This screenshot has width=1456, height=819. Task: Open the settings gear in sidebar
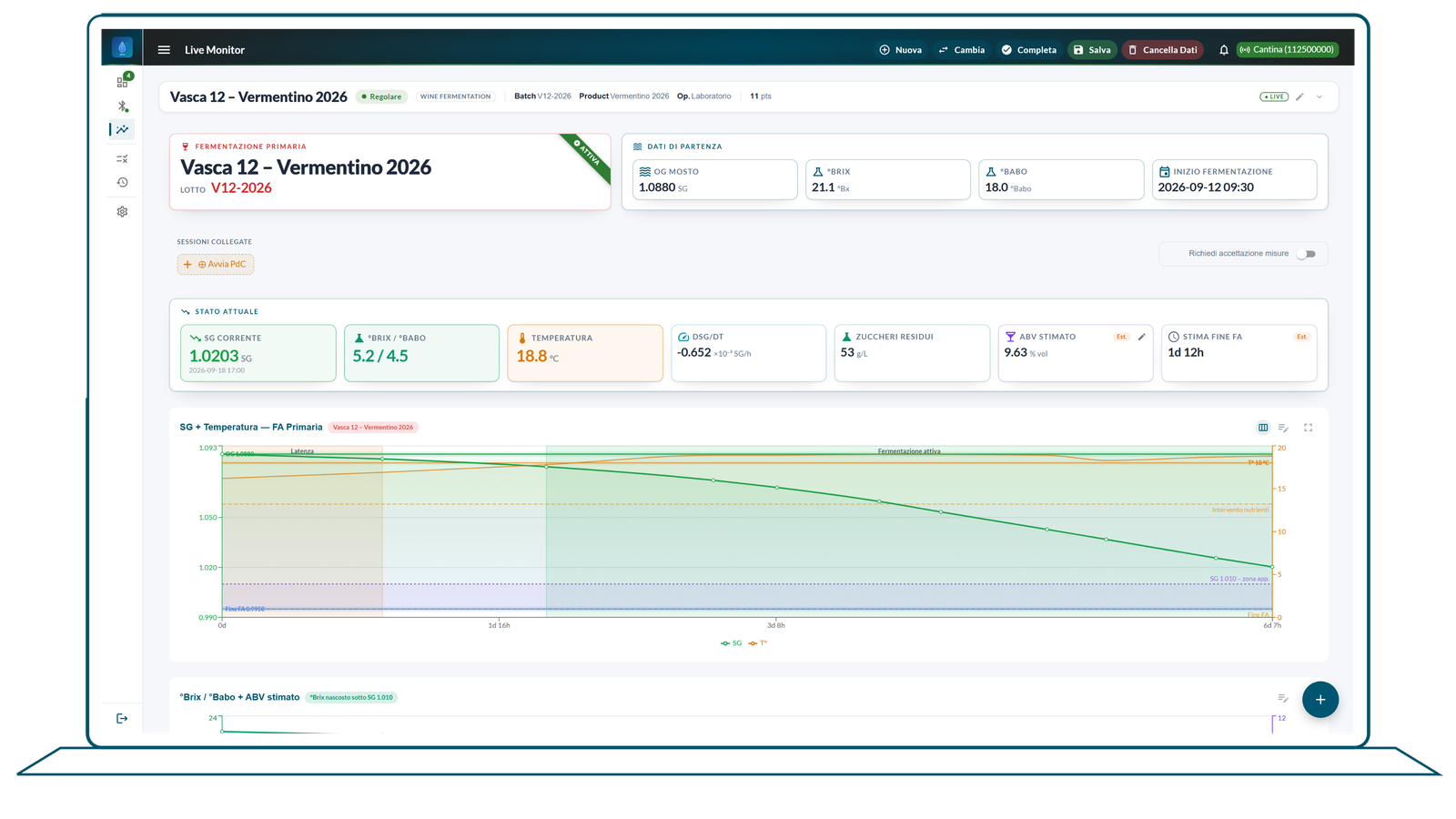(122, 212)
